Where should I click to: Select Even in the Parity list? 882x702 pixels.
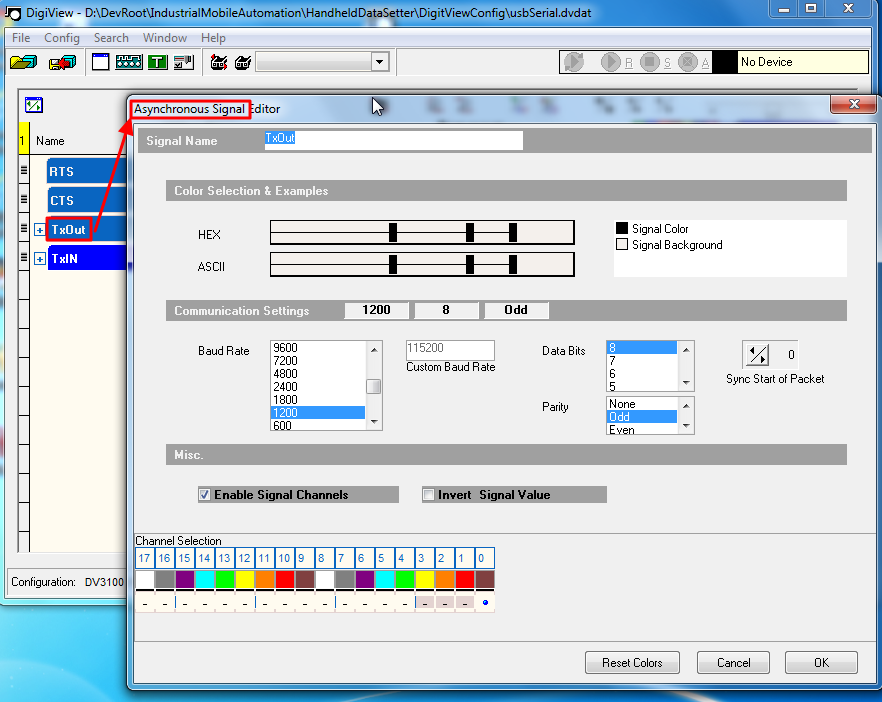tap(642, 429)
